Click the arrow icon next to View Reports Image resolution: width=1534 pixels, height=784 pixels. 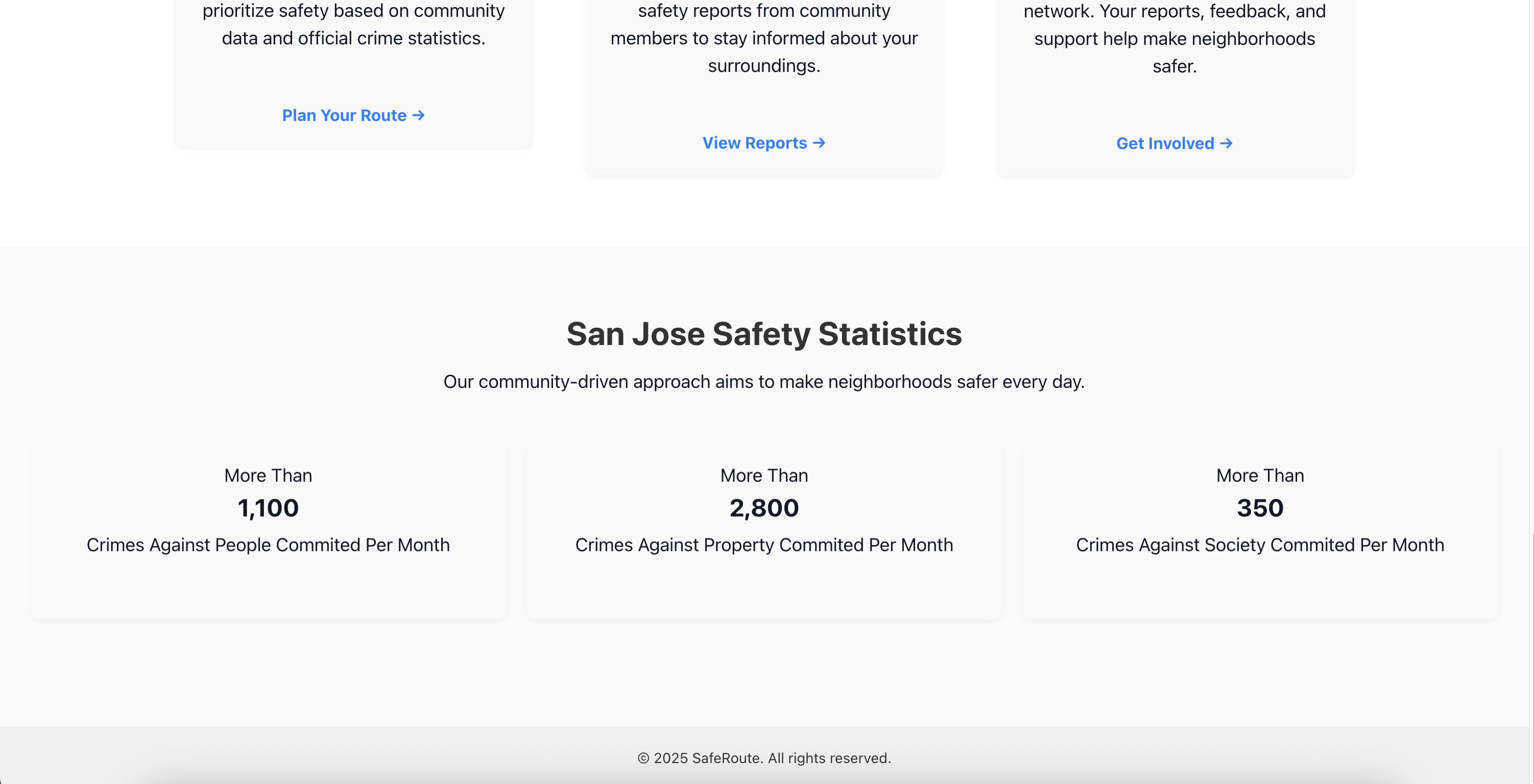820,143
